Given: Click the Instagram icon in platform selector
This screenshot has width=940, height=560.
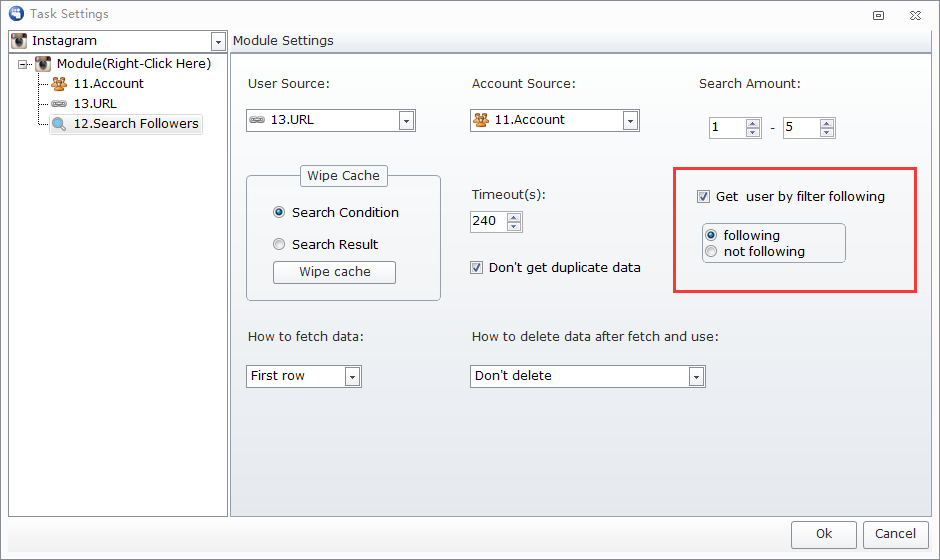Looking at the screenshot, I should (x=19, y=41).
